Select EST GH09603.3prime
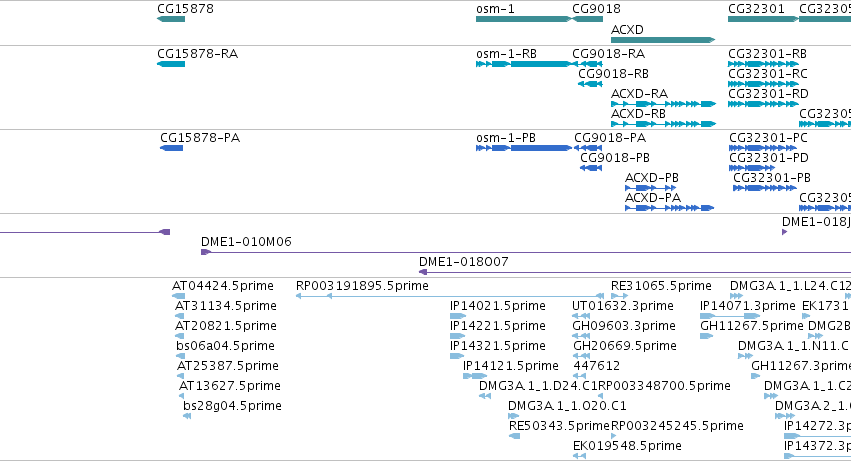Image resolution: width=851 pixels, height=461 pixels. pos(581,336)
